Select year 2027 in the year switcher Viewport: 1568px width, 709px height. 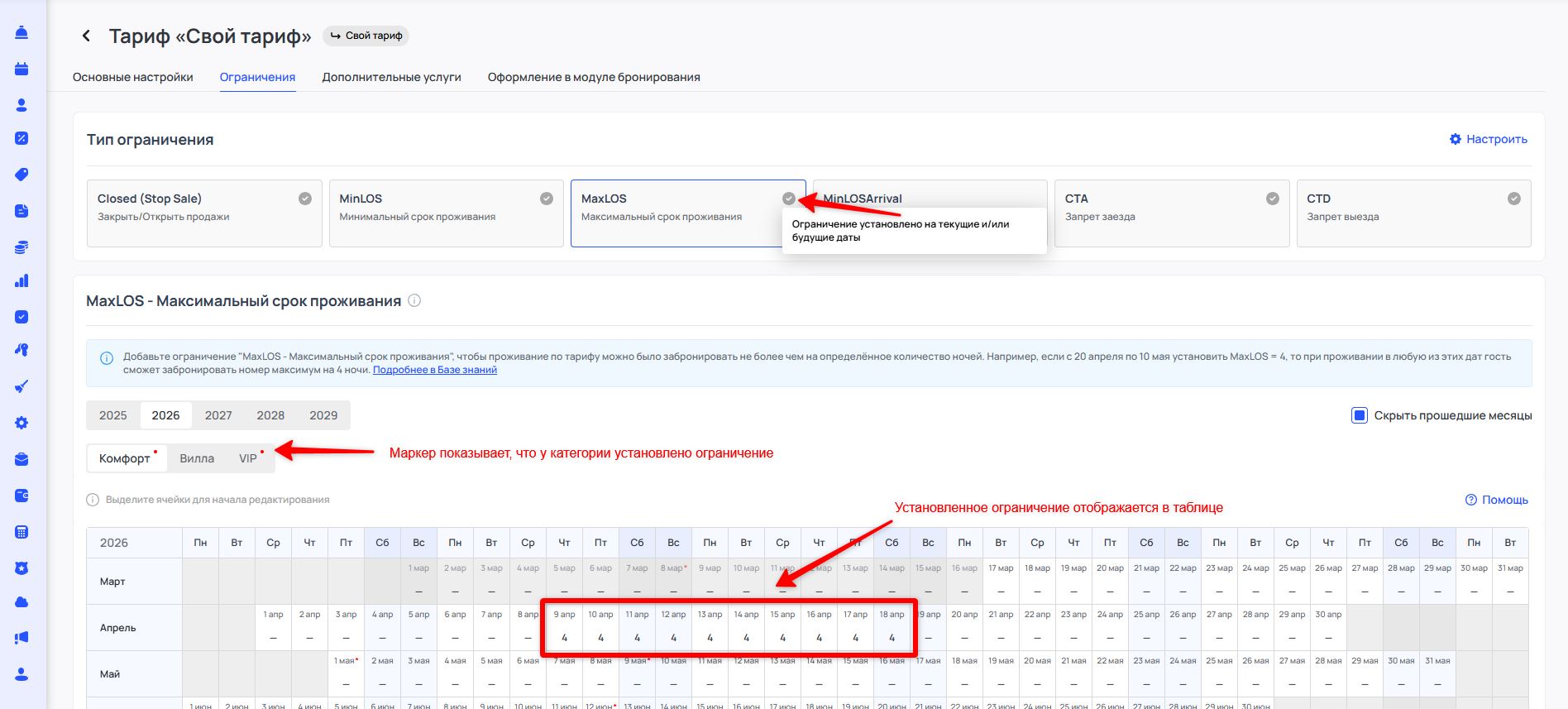click(218, 415)
